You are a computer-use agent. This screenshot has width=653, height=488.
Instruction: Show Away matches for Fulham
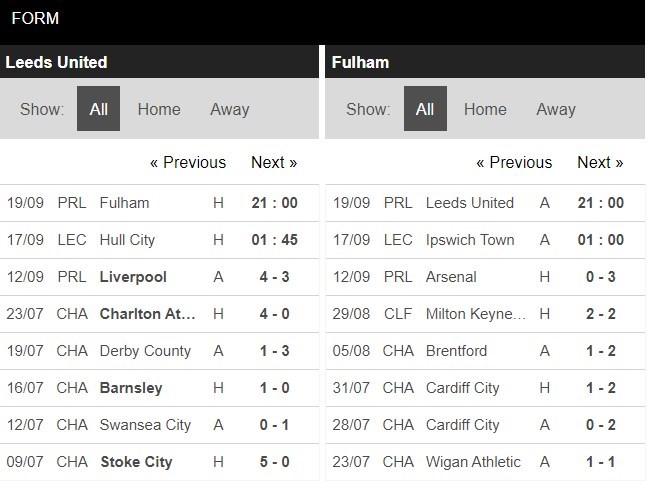click(x=556, y=109)
